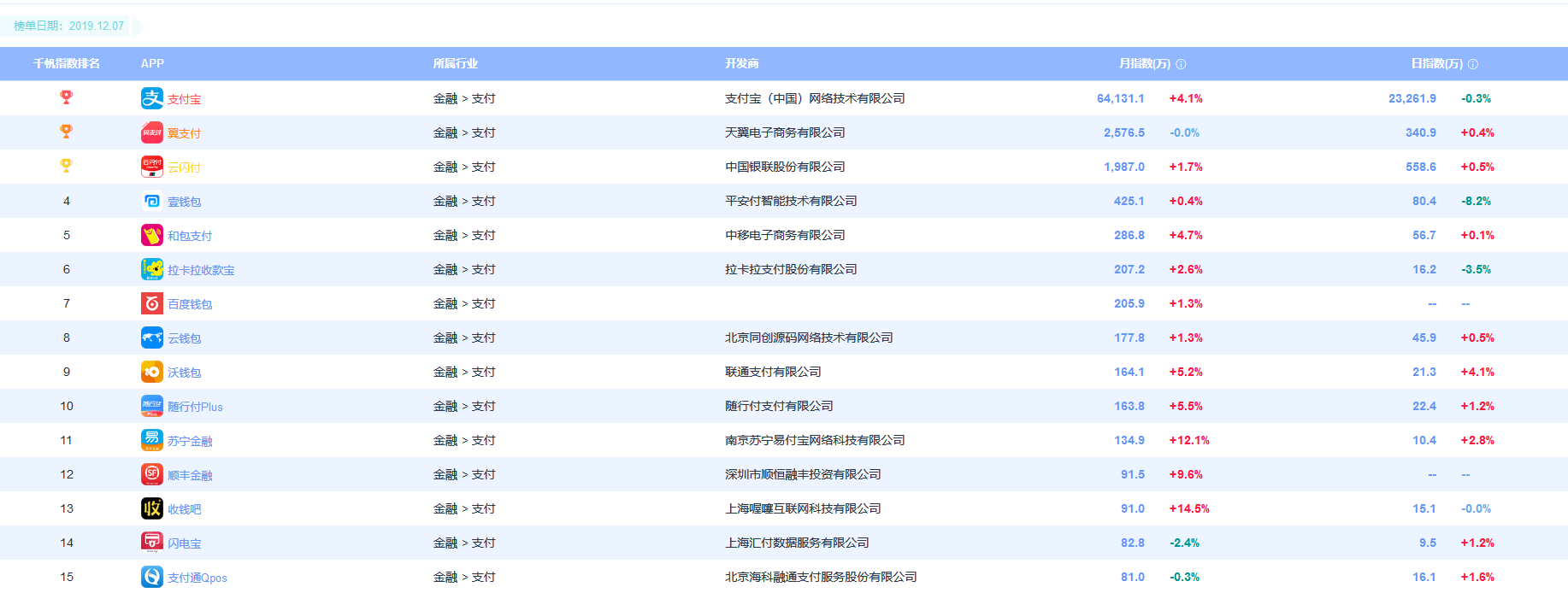Open the 支付宝 app link
Screen dimensions: 1568x593
pyautogui.click(x=185, y=99)
